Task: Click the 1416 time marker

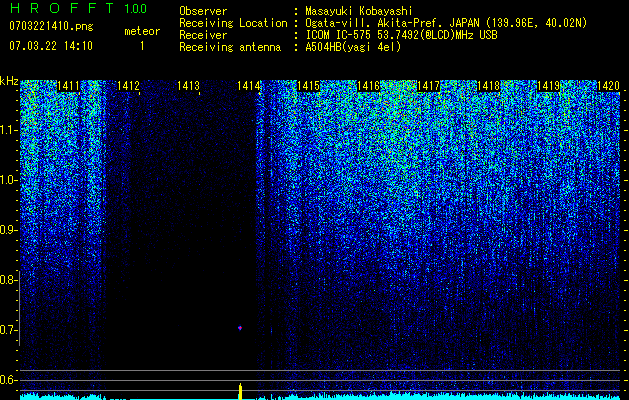Action: (368, 86)
